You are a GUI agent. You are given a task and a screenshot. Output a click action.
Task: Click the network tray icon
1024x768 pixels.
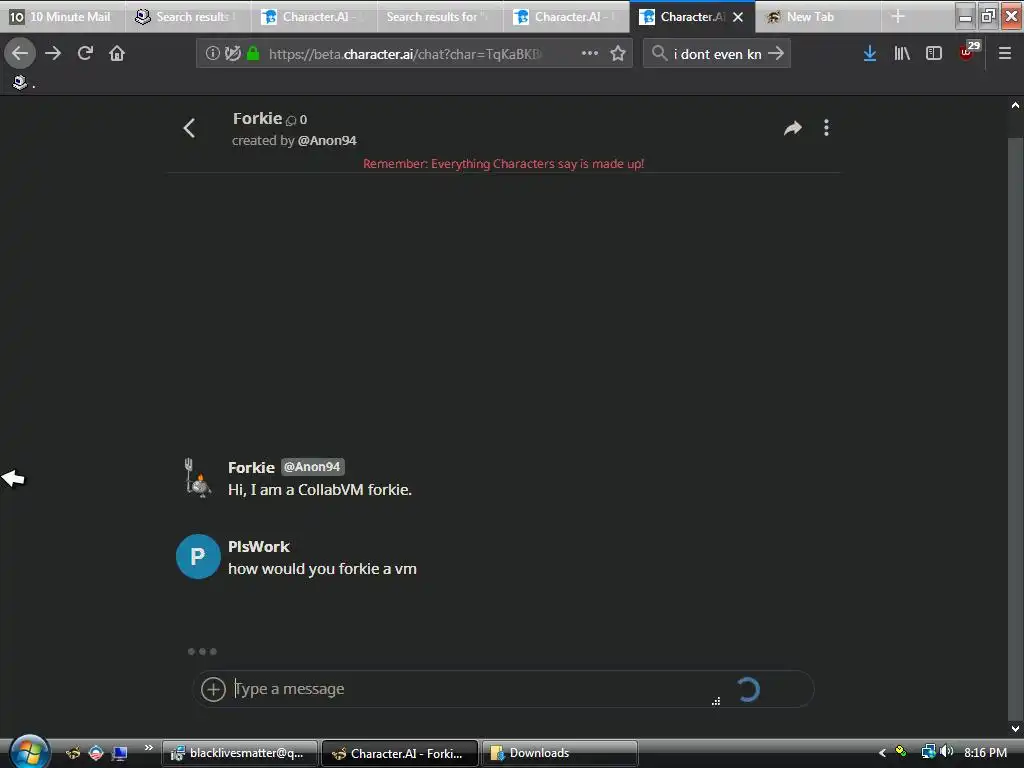pos(928,752)
